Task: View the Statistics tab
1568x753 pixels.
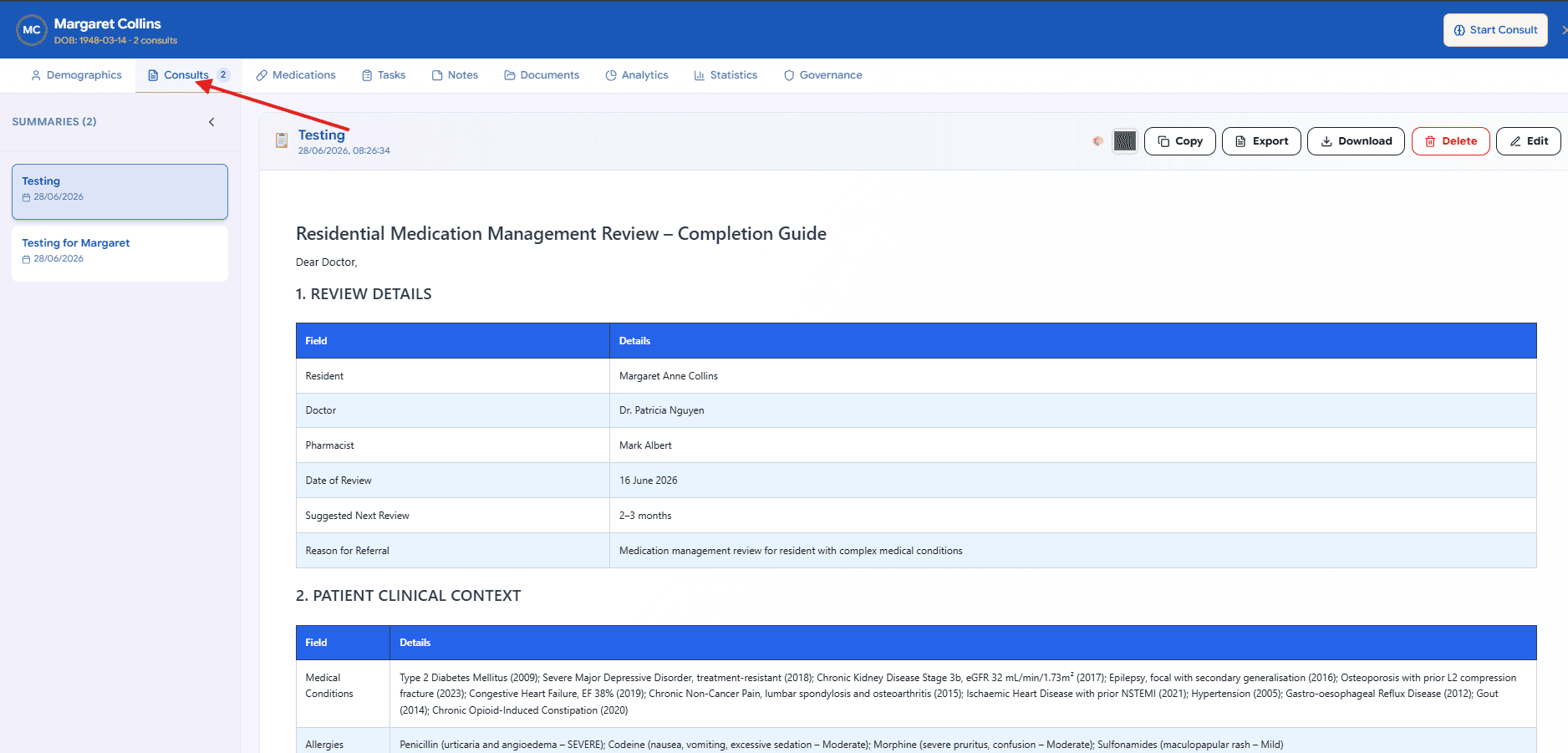Action: [x=725, y=75]
